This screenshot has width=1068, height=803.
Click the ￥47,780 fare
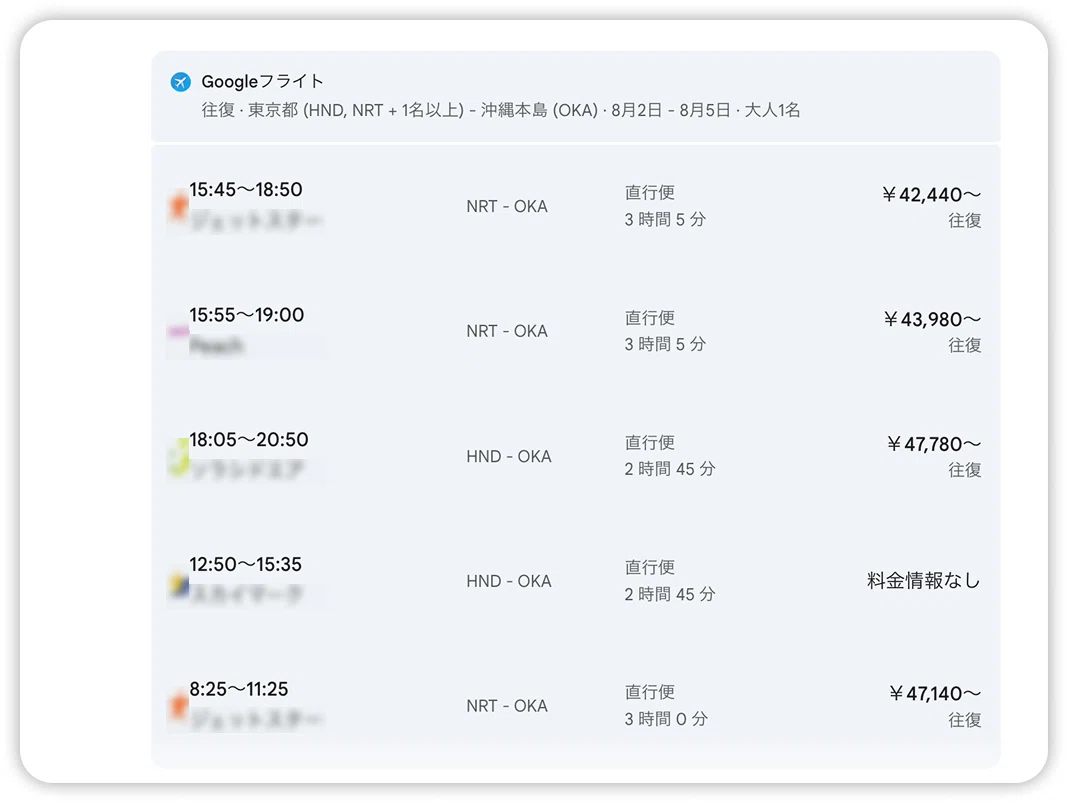point(933,444)
